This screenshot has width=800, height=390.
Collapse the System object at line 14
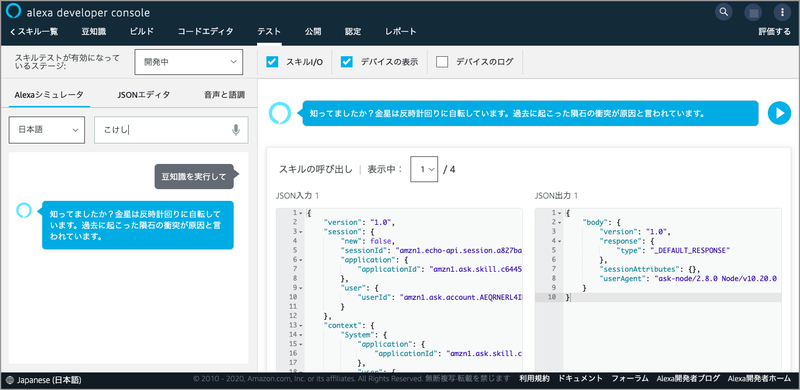(x=301, y=334)
